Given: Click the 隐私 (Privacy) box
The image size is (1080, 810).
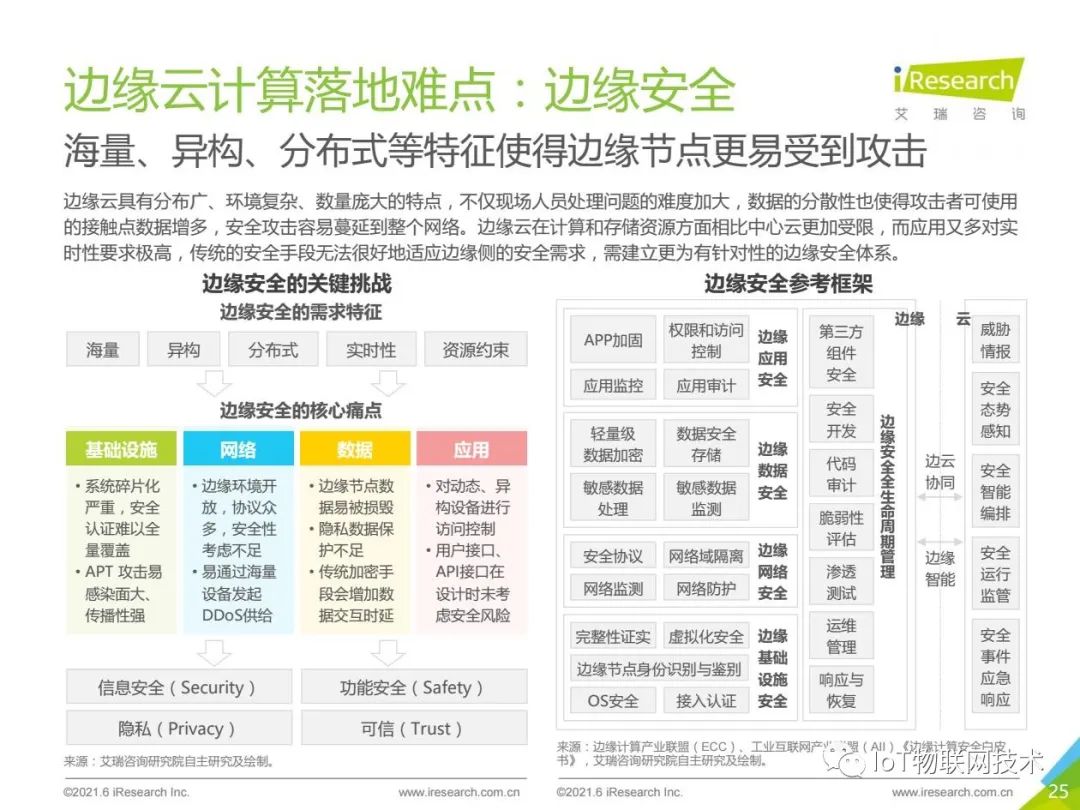Looking at the screenshot, I should click(x=178, y=728).
